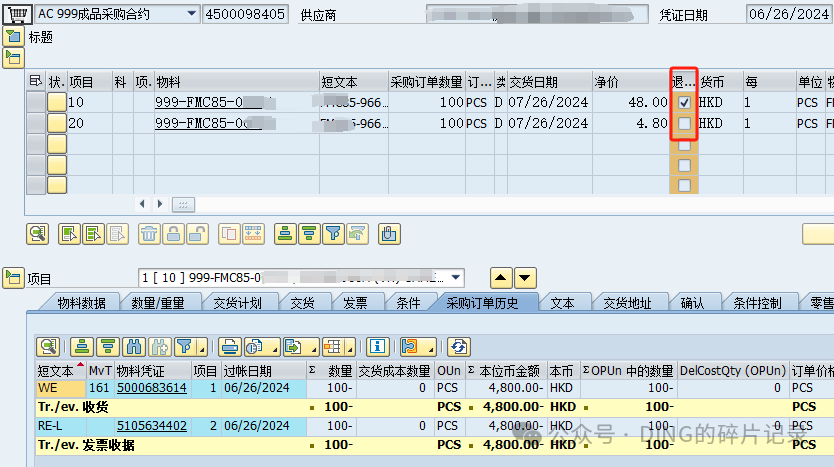The height and width of the screenshot is (467, 834).
Task: Click the 凭证日期 field 06/26/2024
Action: point(789,14)
